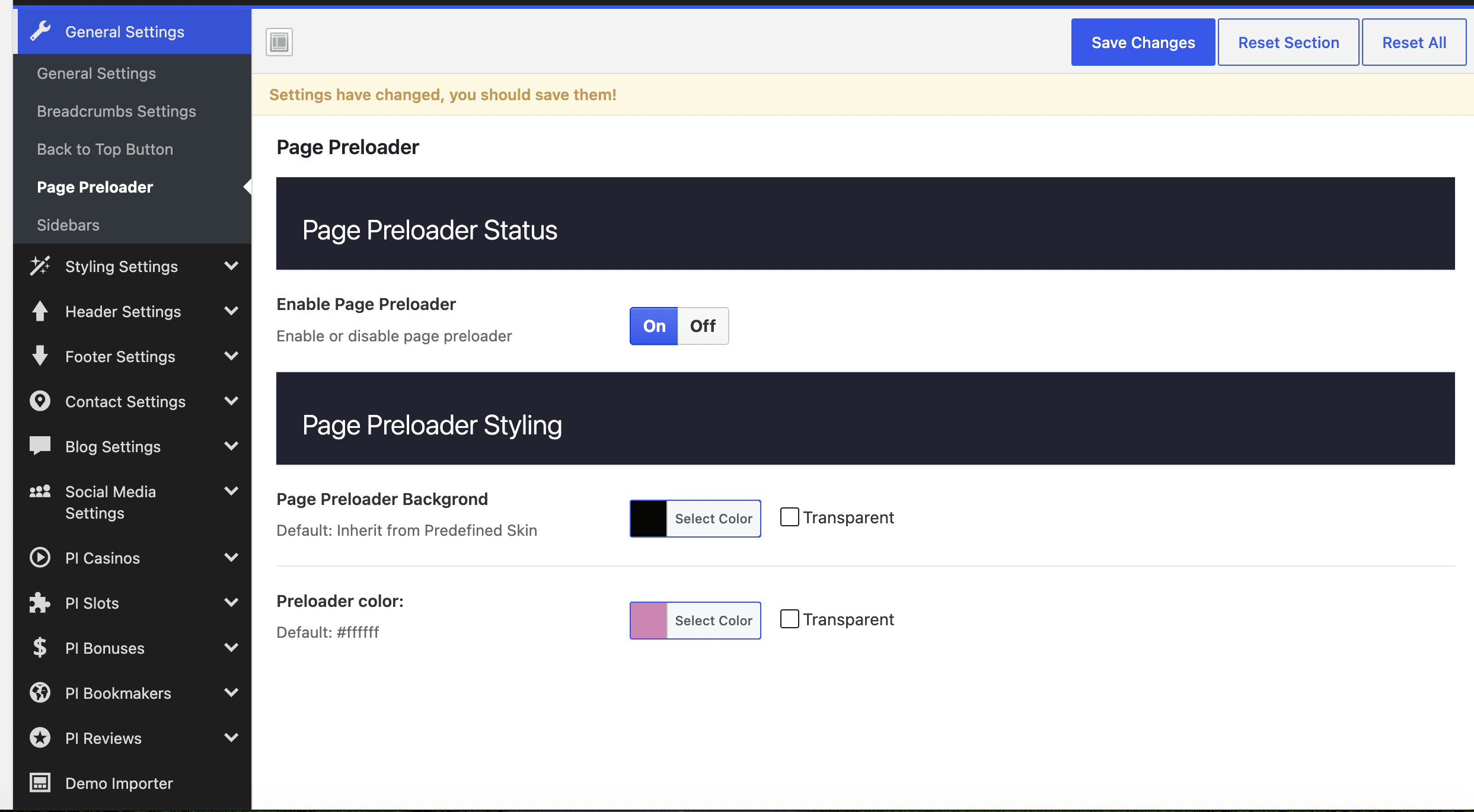Expand the PI Bookmakers chevron

[232, 692]
